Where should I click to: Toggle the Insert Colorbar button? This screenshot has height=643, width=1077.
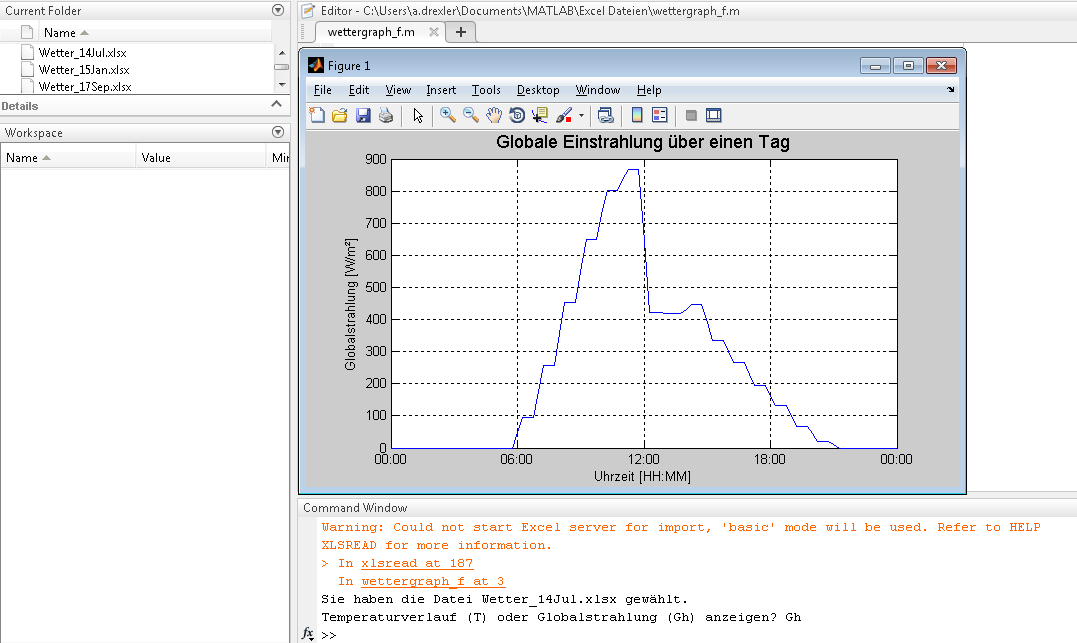636,116
